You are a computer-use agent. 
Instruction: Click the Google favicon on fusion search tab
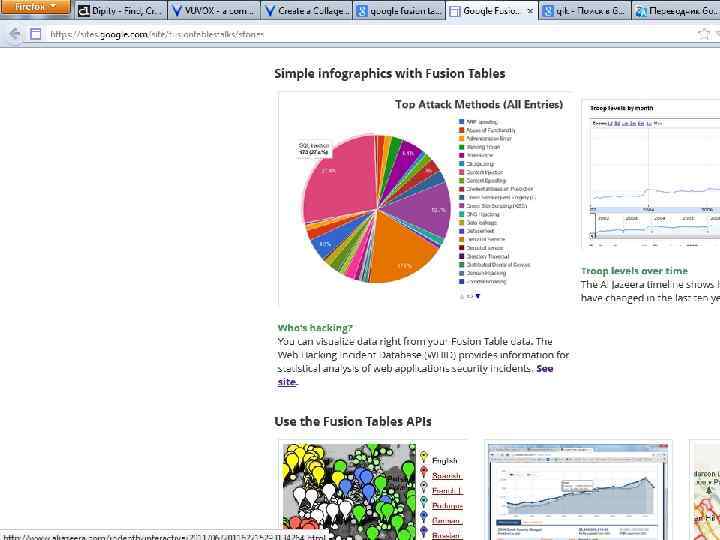click(362, 11)
